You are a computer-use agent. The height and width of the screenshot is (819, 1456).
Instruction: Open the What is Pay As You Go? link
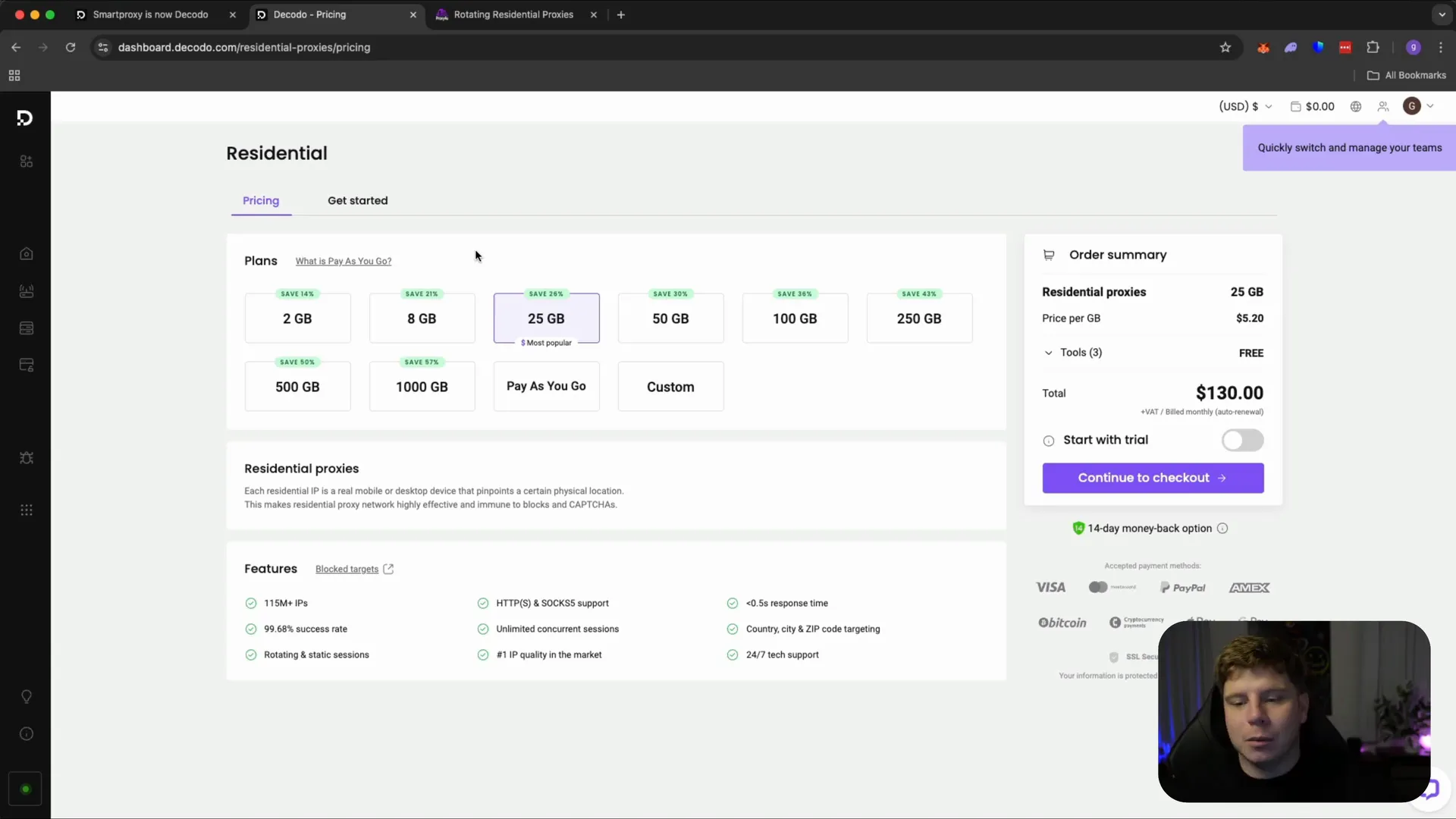point(344,262)
